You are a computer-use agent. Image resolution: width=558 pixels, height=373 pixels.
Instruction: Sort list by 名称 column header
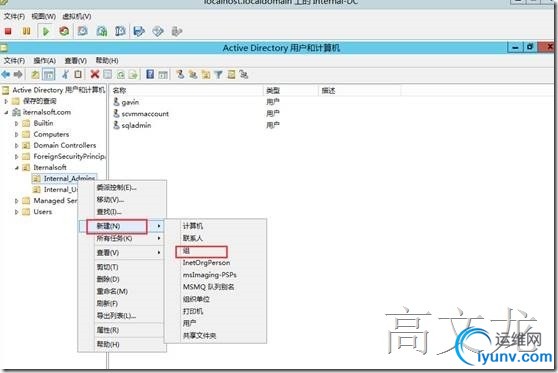pos(186,91)
